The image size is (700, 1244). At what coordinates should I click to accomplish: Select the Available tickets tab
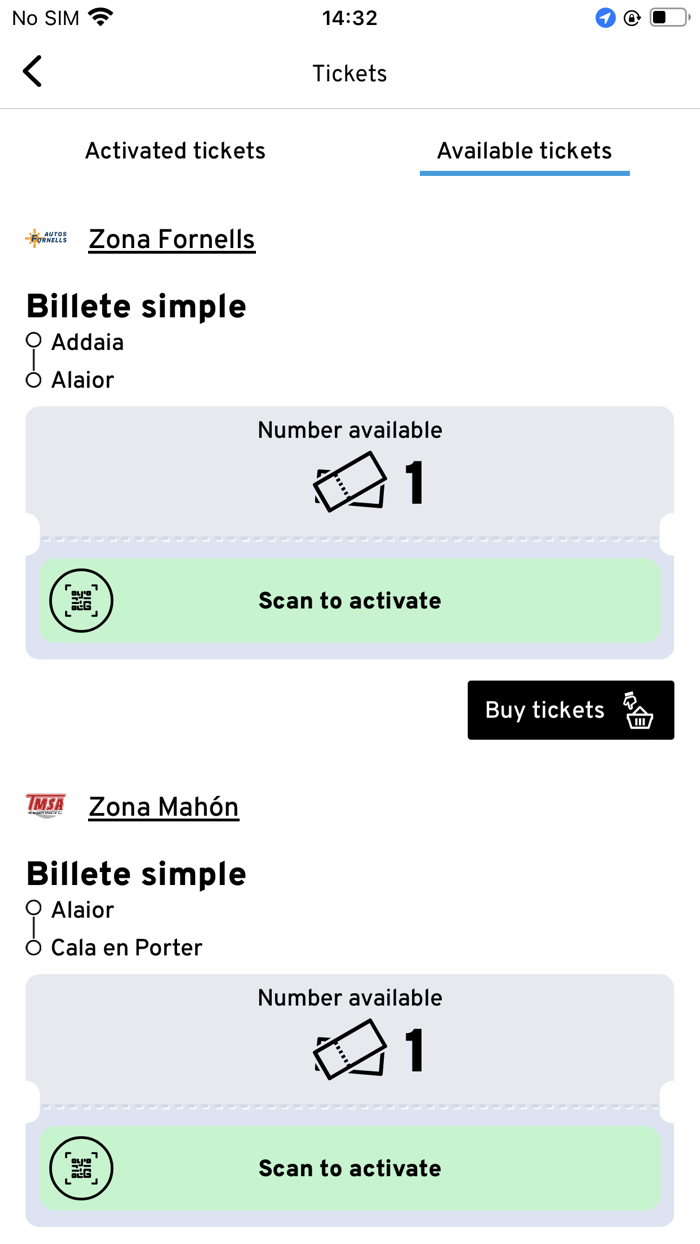tap(524, 151)
